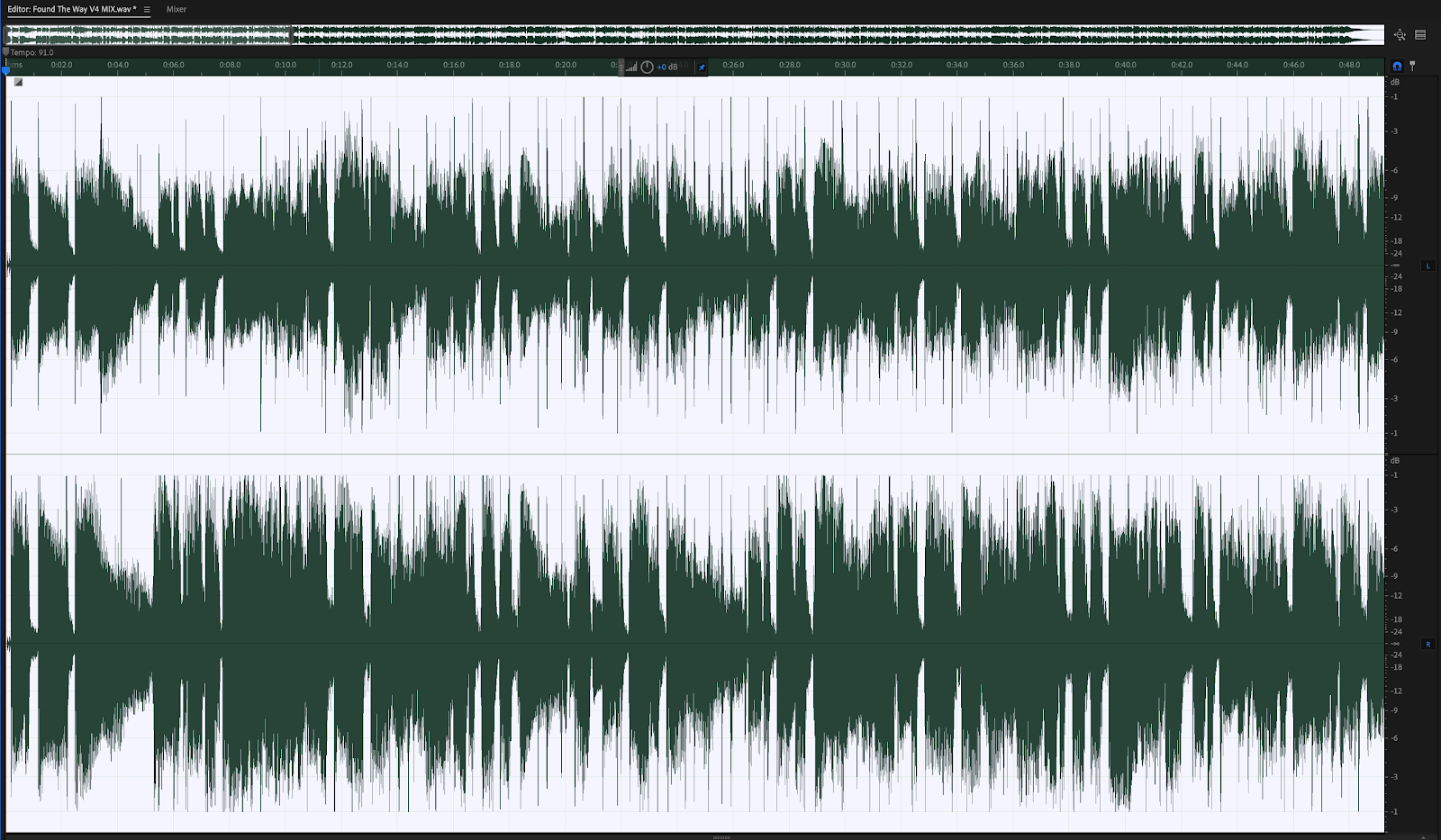Click the funnel icon beside the headphones icon
The height and width of the screenshot is (840, 1441).
click(1412, 65)
